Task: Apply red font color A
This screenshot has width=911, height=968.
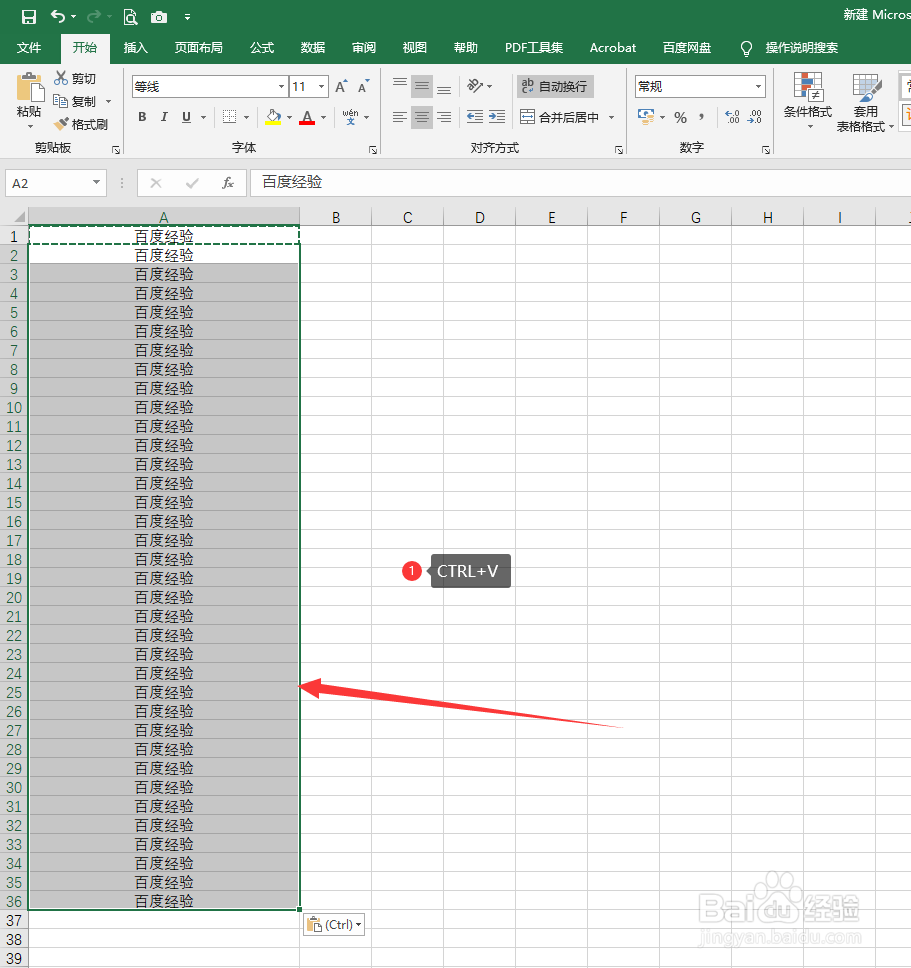Action: [x=307, y=117]
